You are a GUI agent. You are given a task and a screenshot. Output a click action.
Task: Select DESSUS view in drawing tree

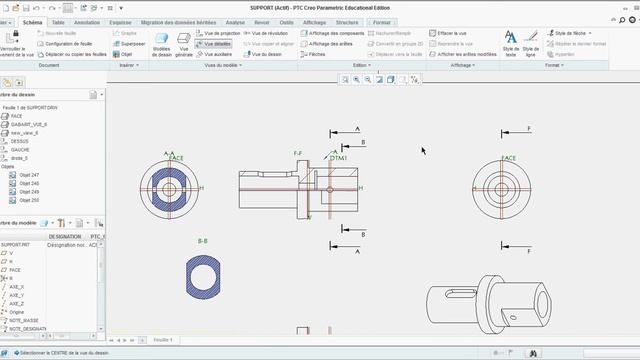pos(19,141)
